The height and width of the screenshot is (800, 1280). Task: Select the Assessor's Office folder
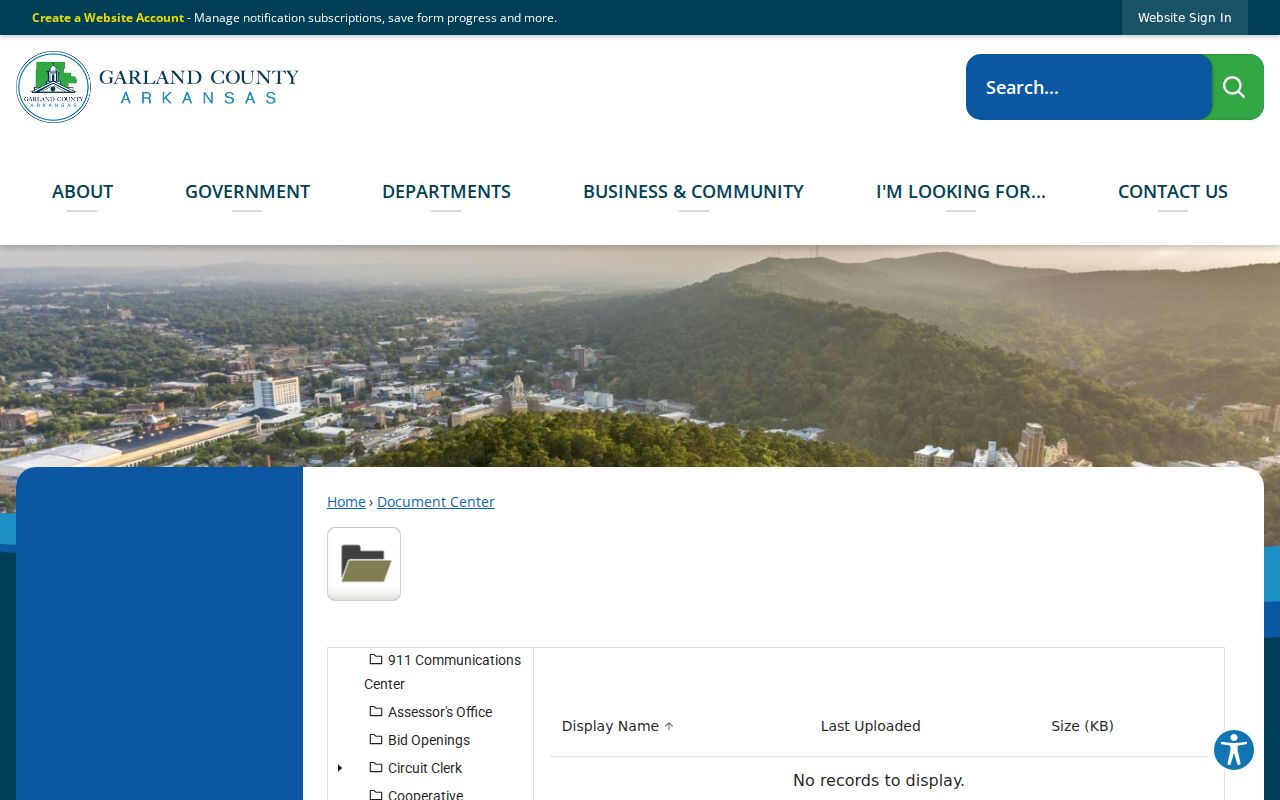pos(440,712)
